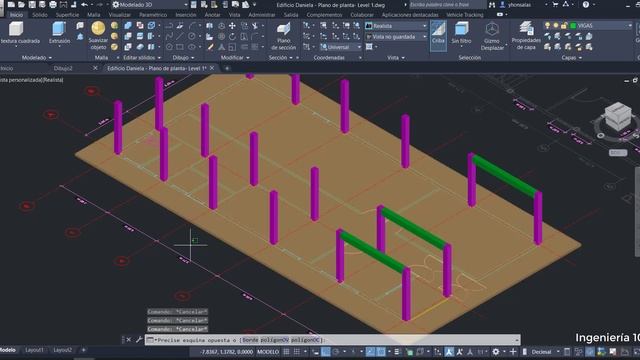
Task: Expand the Modelado panel
Action: (x=37, y=58)
